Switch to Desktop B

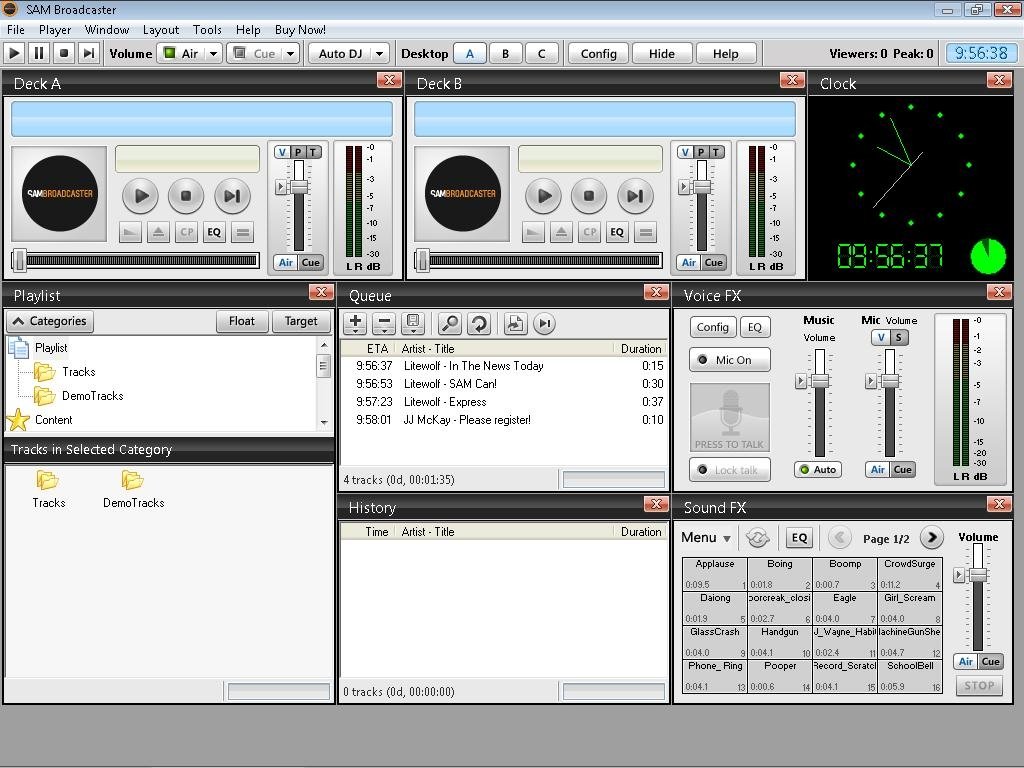[x=505, y=54]
